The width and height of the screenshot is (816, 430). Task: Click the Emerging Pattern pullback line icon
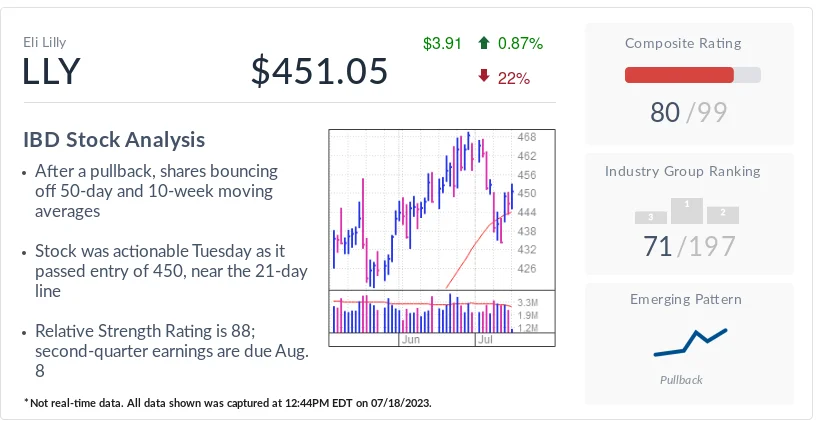[690, 342]
